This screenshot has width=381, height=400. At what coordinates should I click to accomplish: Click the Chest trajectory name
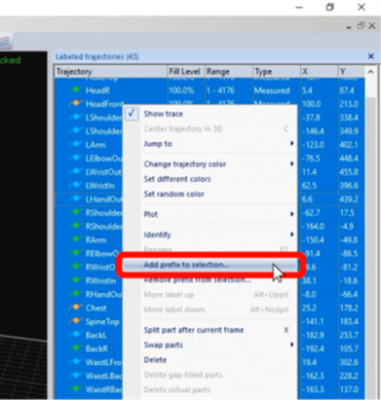[x=96, y=308]
